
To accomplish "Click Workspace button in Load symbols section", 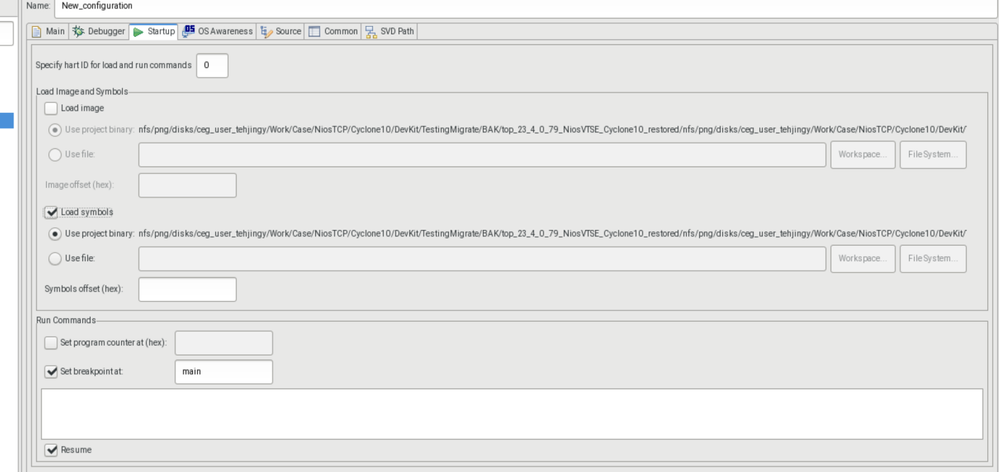I will click(x=863, y=259).
